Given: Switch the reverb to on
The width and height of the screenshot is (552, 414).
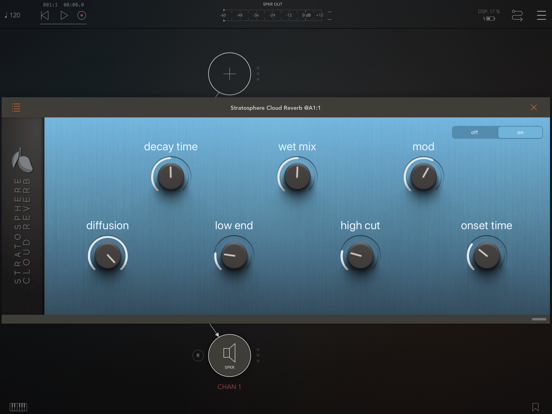Looking at the screenshot, I should click(520, 132).
